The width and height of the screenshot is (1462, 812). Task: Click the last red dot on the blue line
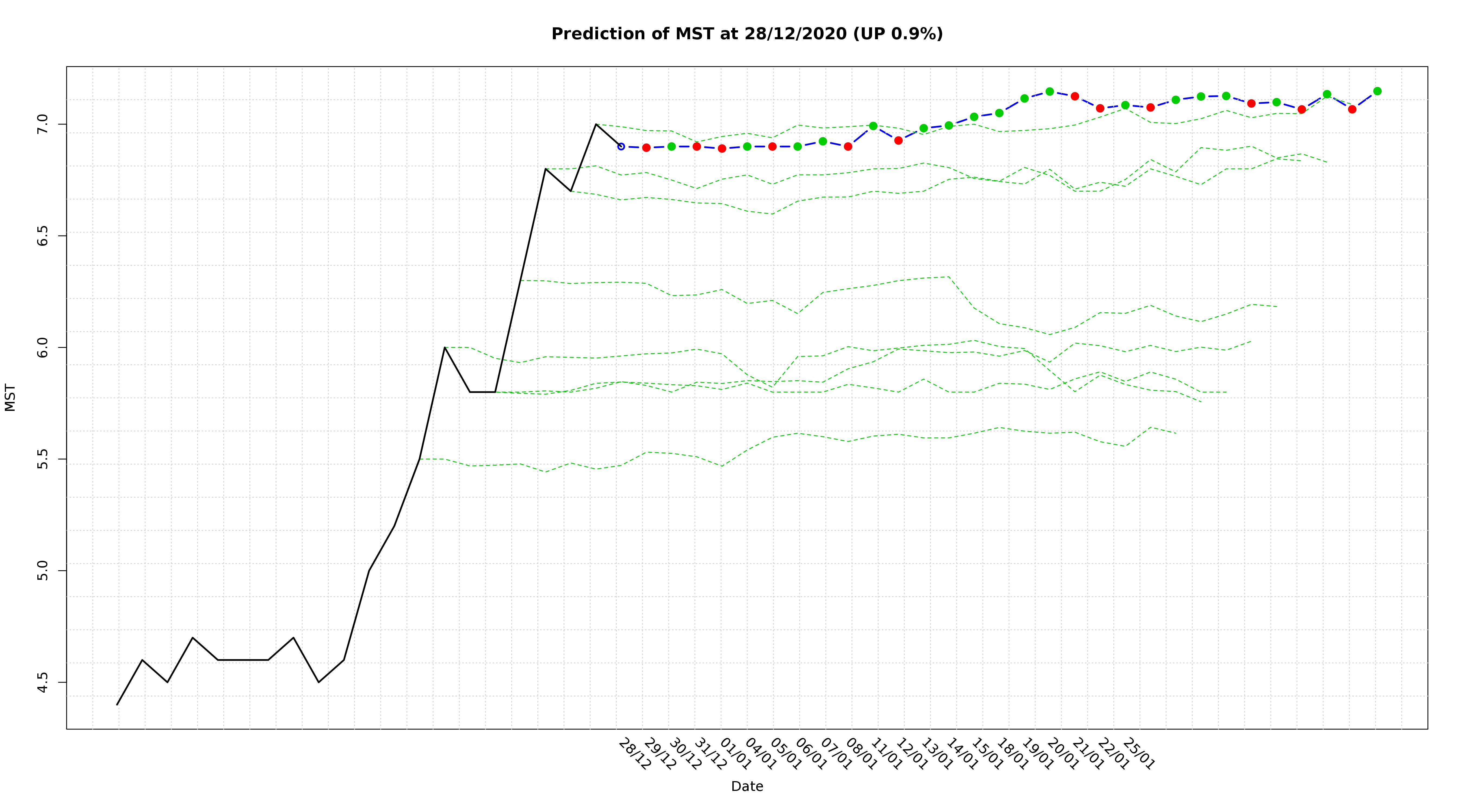(x=1352, y=109)
